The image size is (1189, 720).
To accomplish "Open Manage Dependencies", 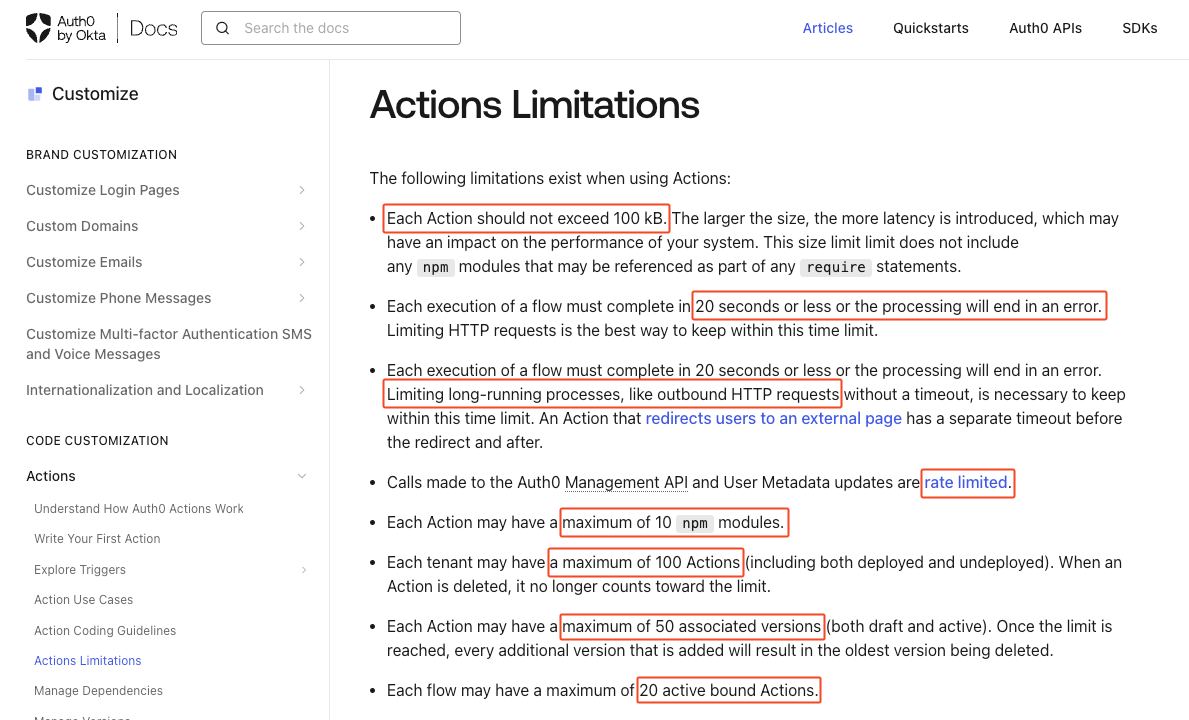I will click(x=99, y=690).
